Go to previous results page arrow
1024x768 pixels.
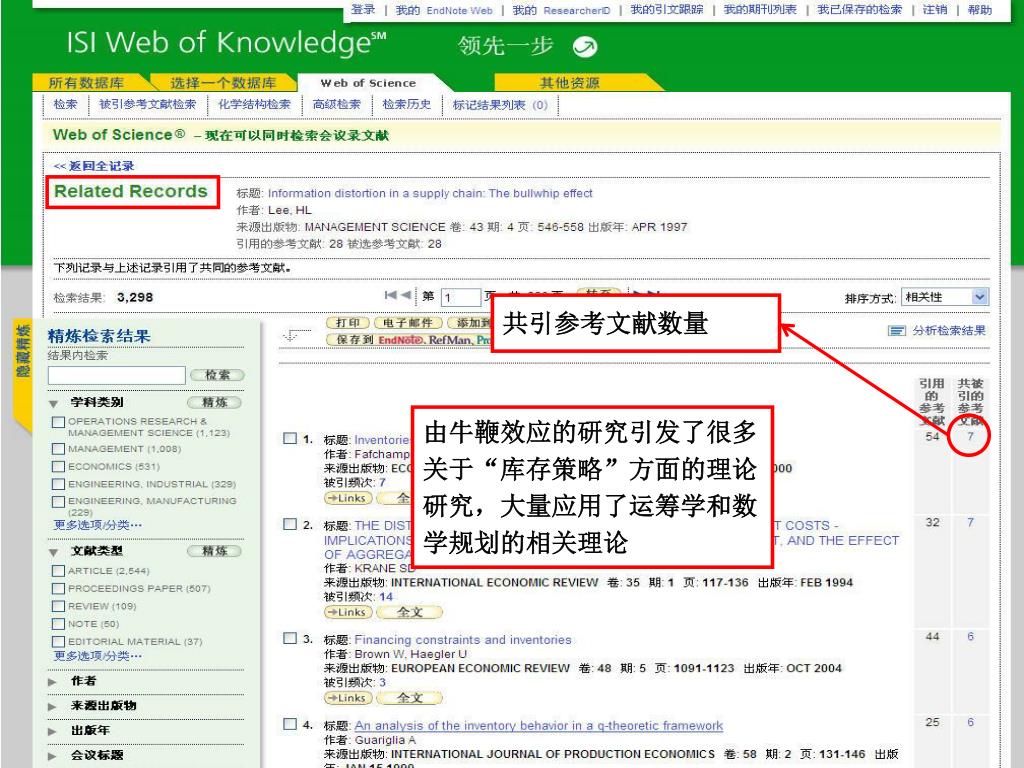coord(408,296)
